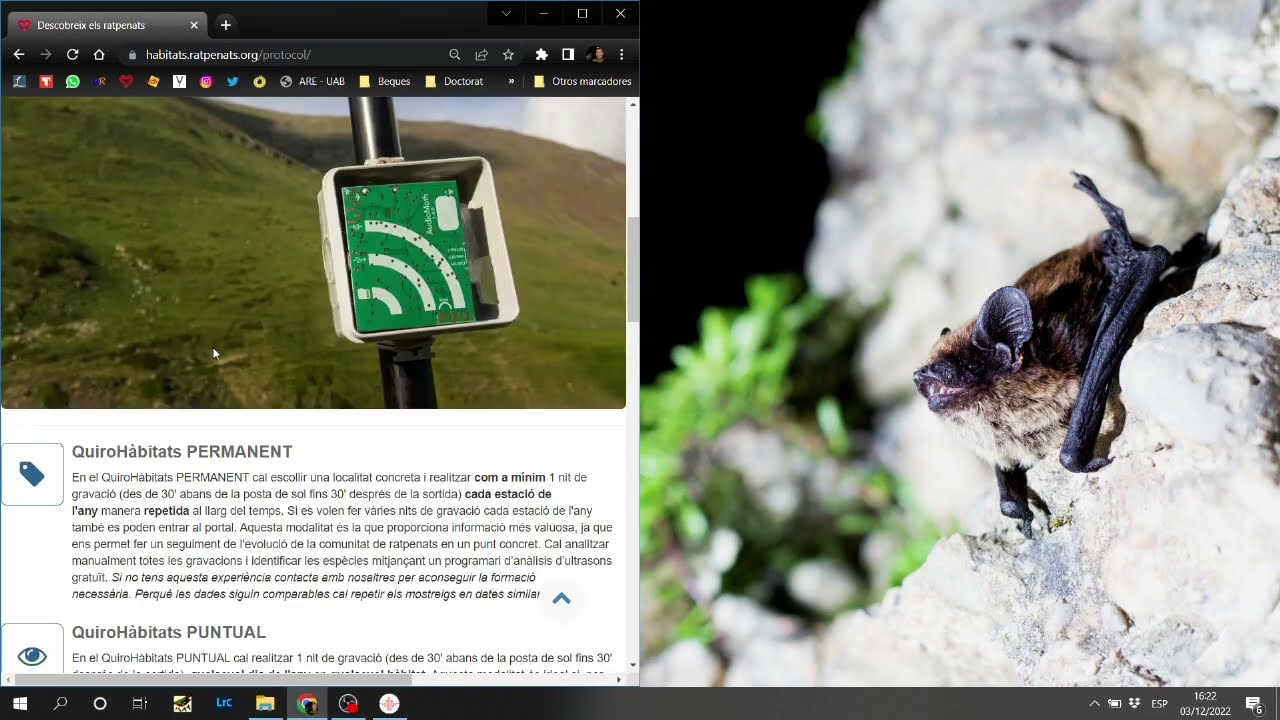The height and width of the screenshot is (720, 1280).
Task: Reload the habitats.ratpenats.org page
Action: point(72,55)
